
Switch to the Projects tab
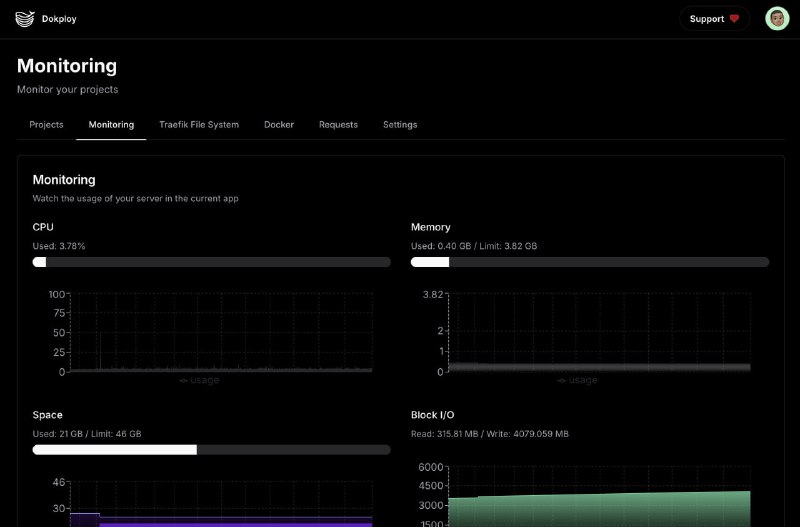pyautogui.click(x=46, y=125)
